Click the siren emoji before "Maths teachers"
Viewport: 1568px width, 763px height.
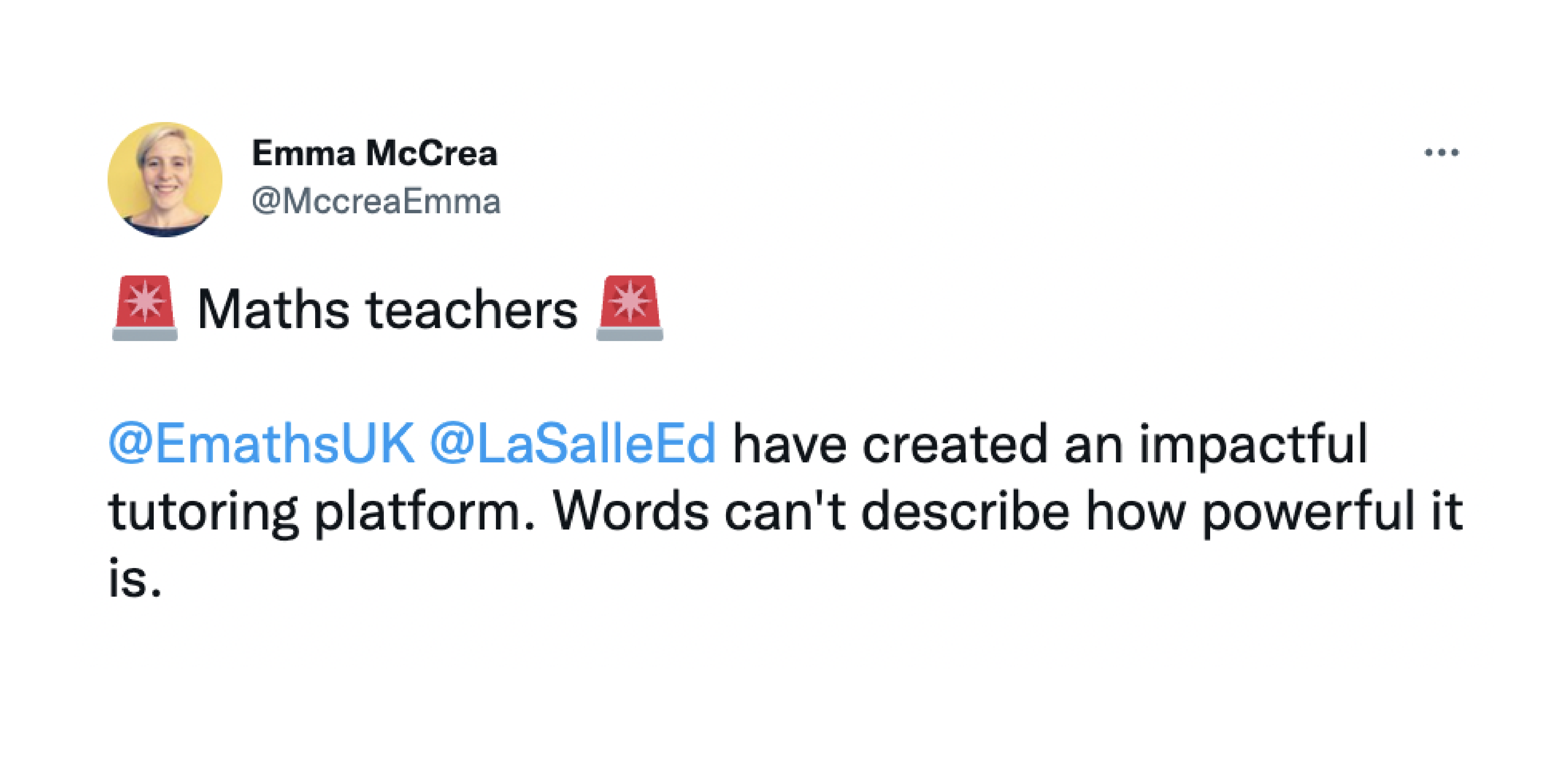click(145, 308)
